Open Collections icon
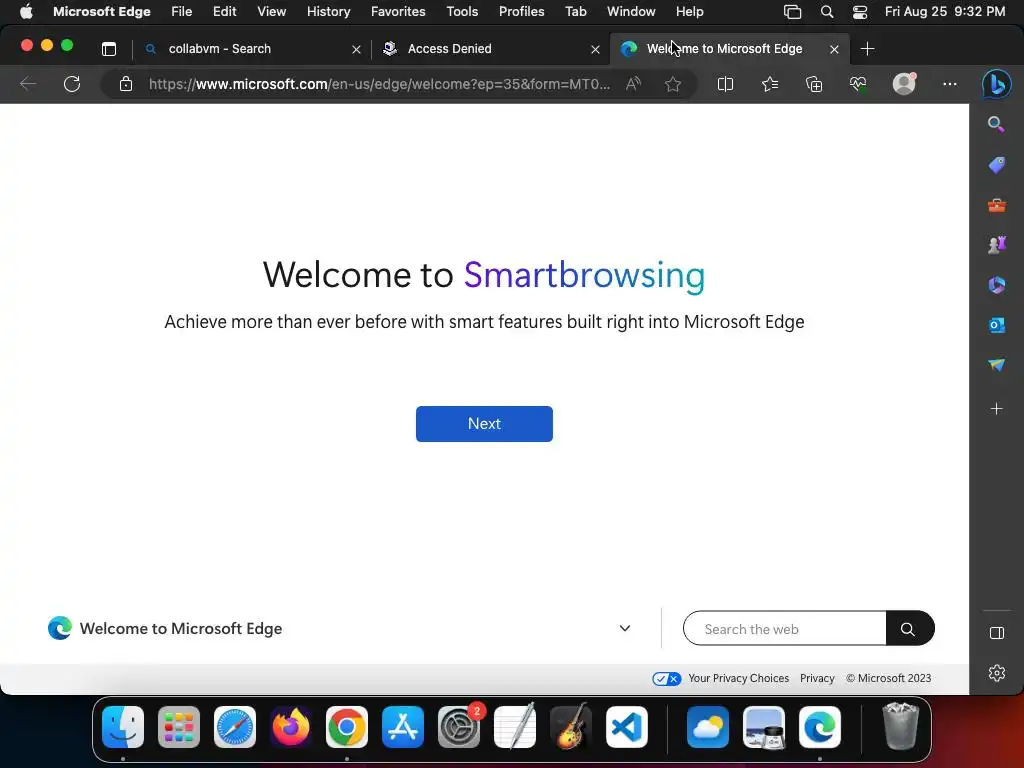 814,84
